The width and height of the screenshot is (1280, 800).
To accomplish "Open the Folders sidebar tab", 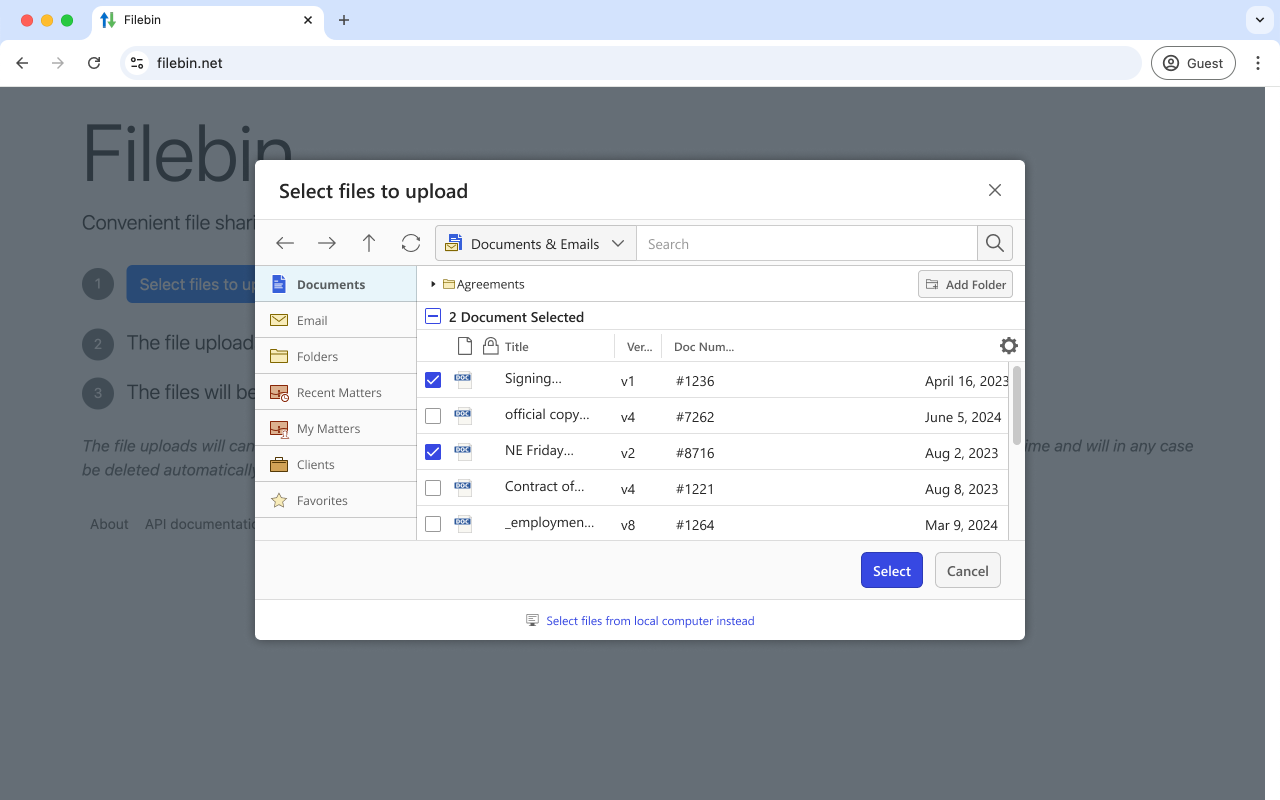I will coord(336,356).
